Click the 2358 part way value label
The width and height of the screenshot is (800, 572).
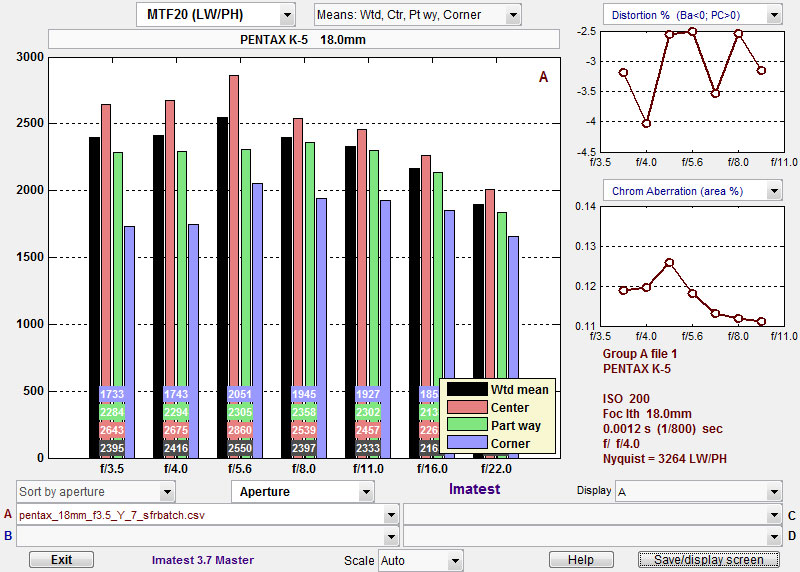tap(304, 412)
